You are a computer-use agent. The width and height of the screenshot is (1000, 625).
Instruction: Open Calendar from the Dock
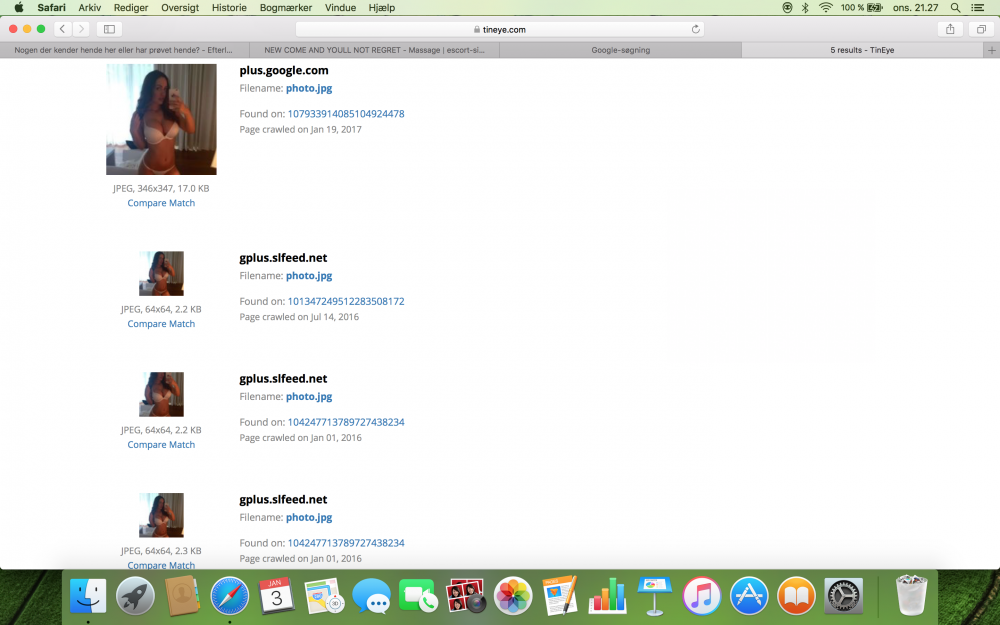click(276, 596)
